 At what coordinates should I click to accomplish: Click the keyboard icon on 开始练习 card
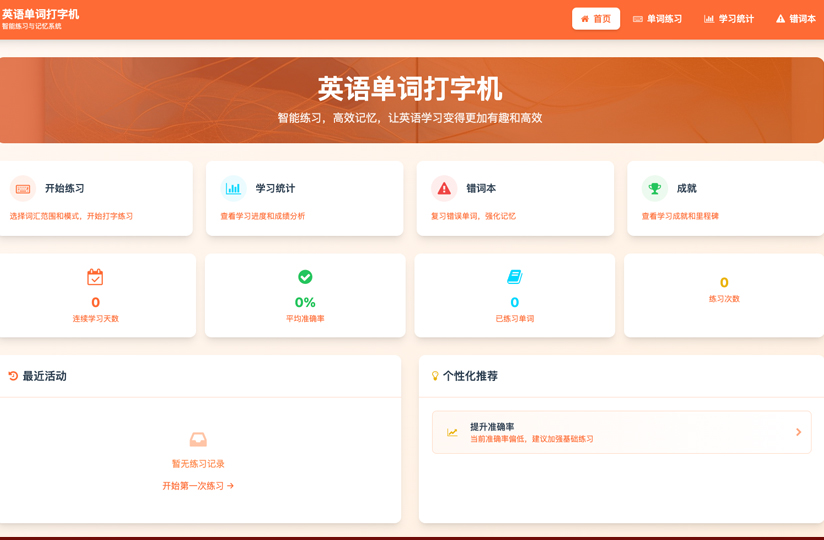point(23,189)
